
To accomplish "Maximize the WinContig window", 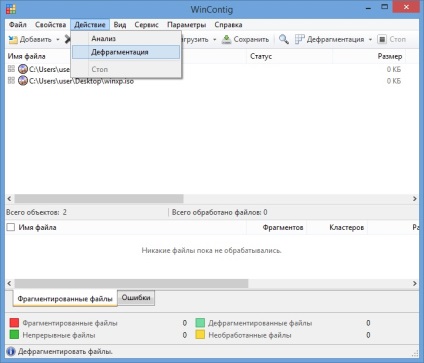I will click(x=385, y=7).
